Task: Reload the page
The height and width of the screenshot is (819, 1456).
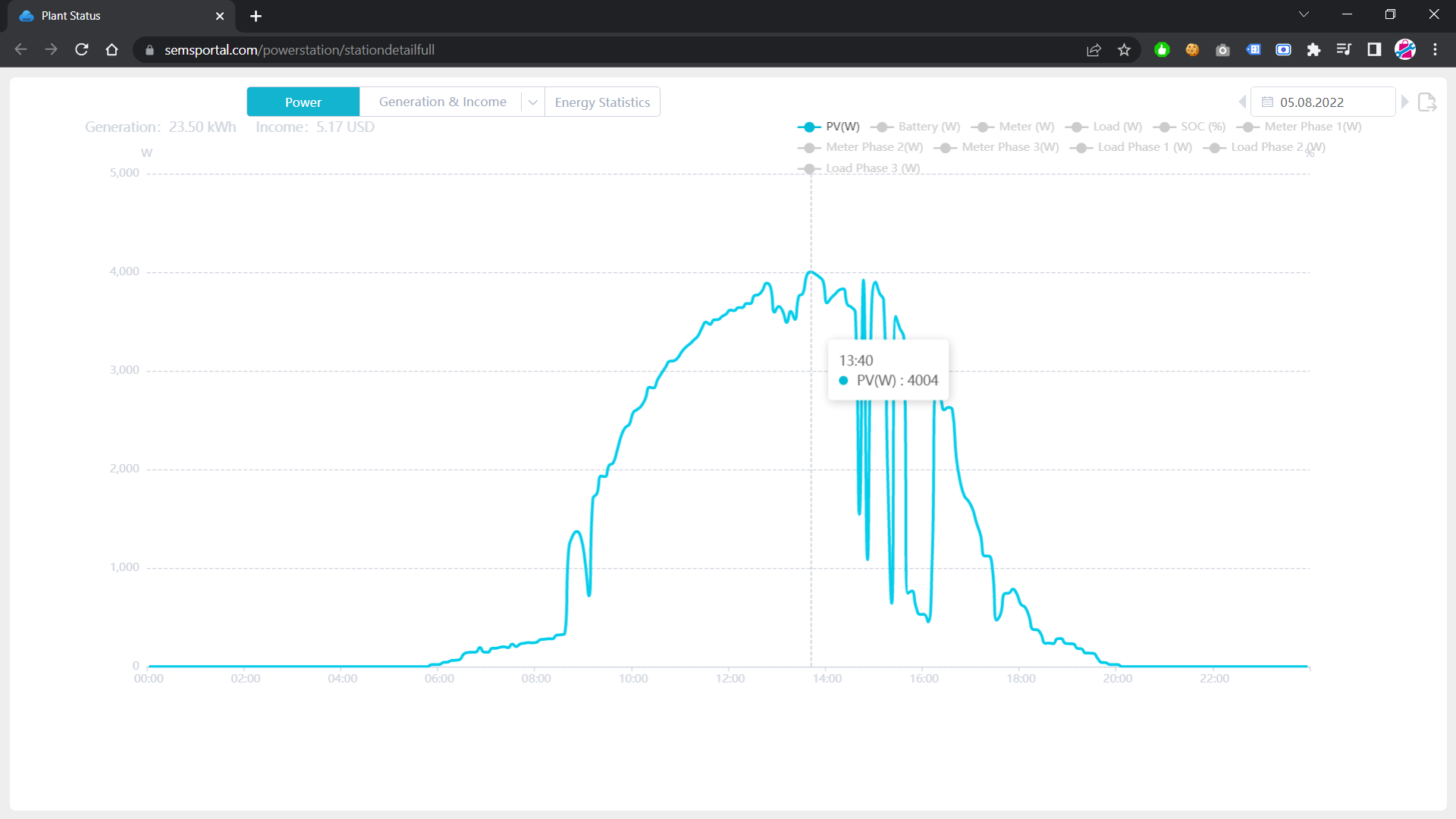Action: click(x=82, y=50)
